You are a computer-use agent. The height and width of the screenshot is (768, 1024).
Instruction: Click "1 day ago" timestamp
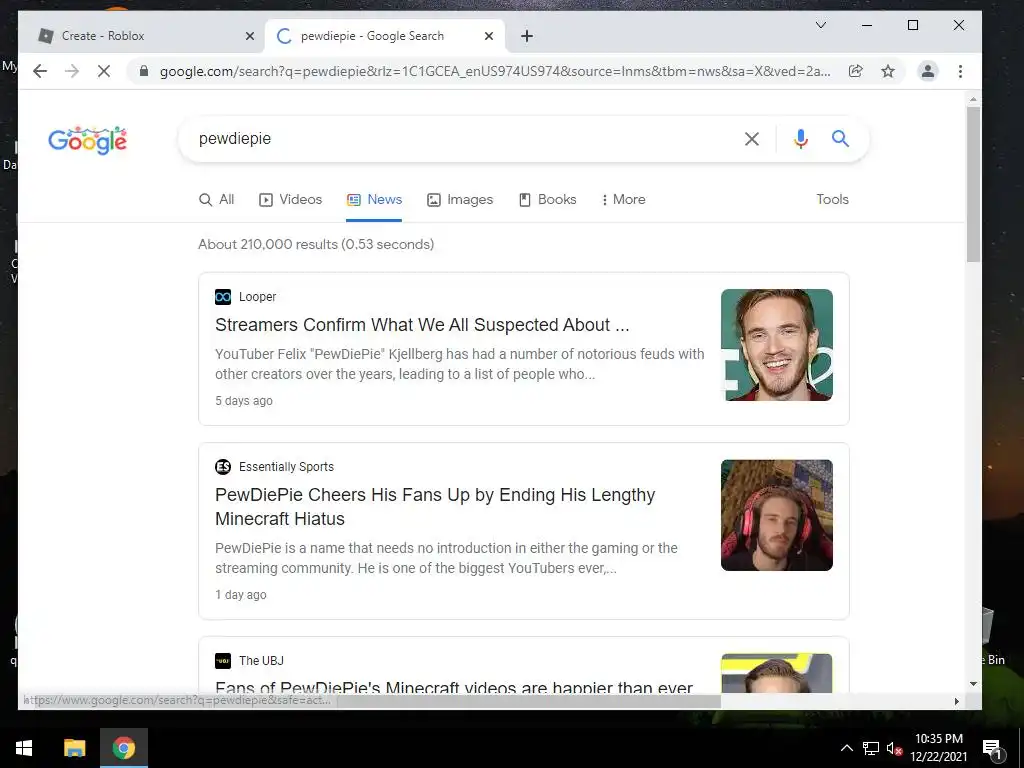240,595
